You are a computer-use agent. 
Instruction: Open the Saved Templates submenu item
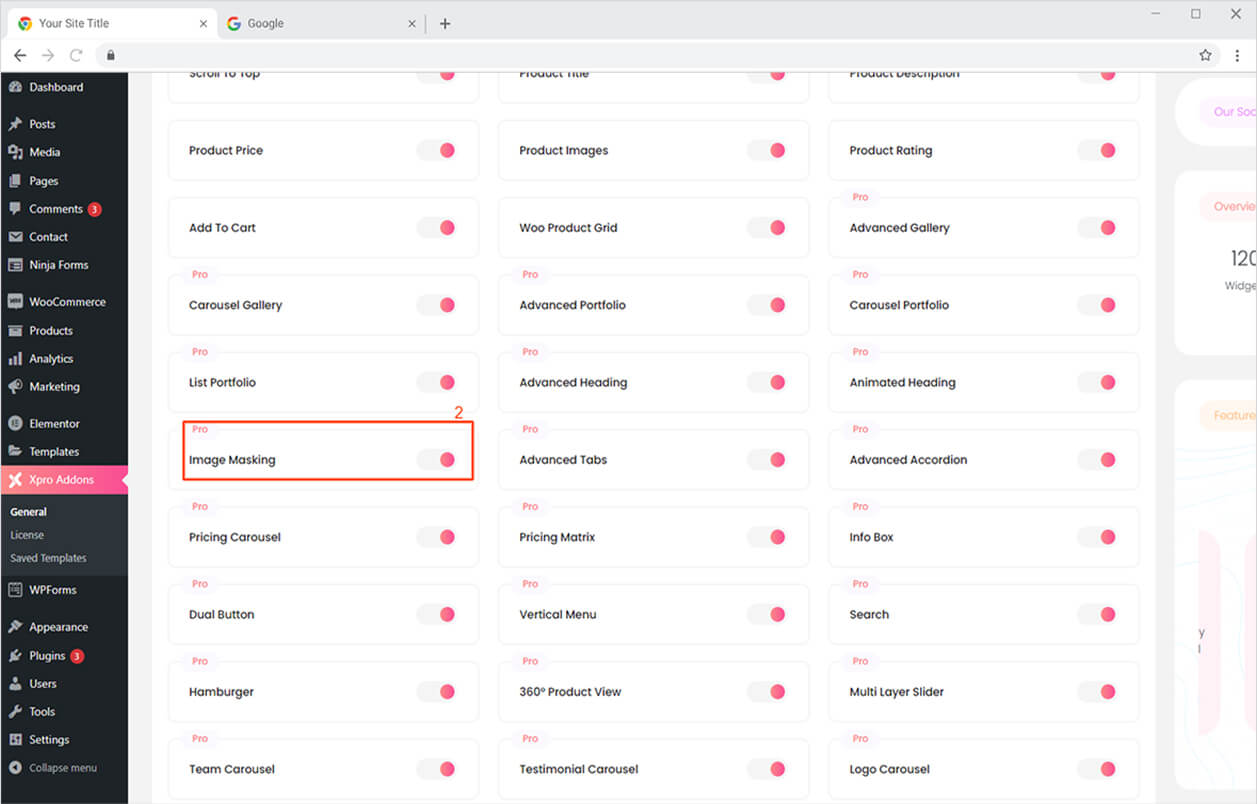48,558
